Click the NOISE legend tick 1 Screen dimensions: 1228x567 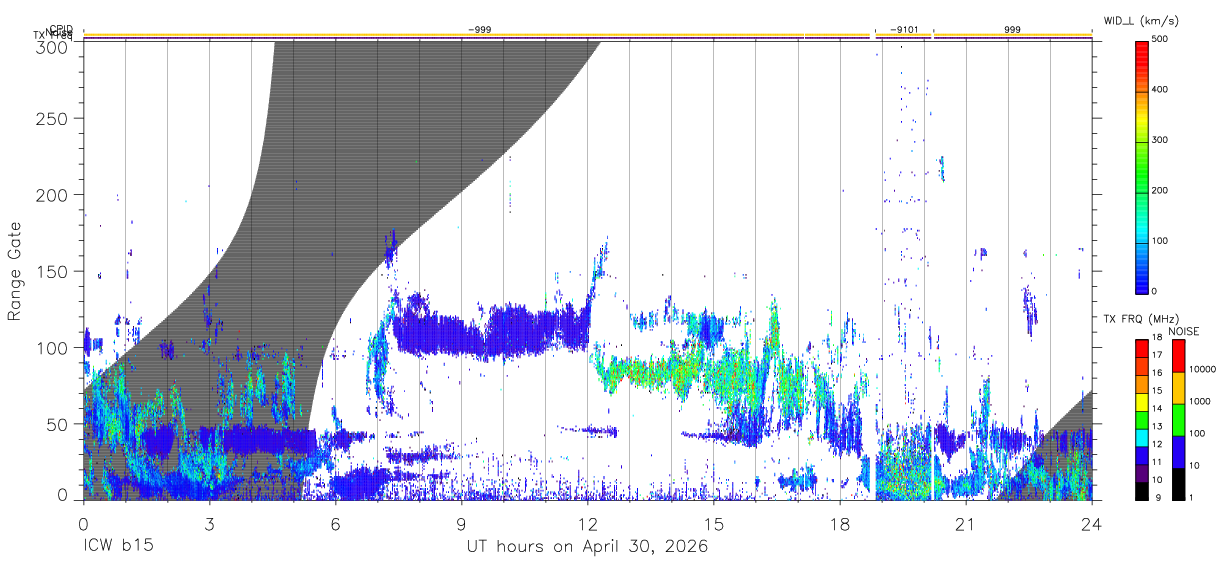pyautogui.click(x=1190, y=497)
